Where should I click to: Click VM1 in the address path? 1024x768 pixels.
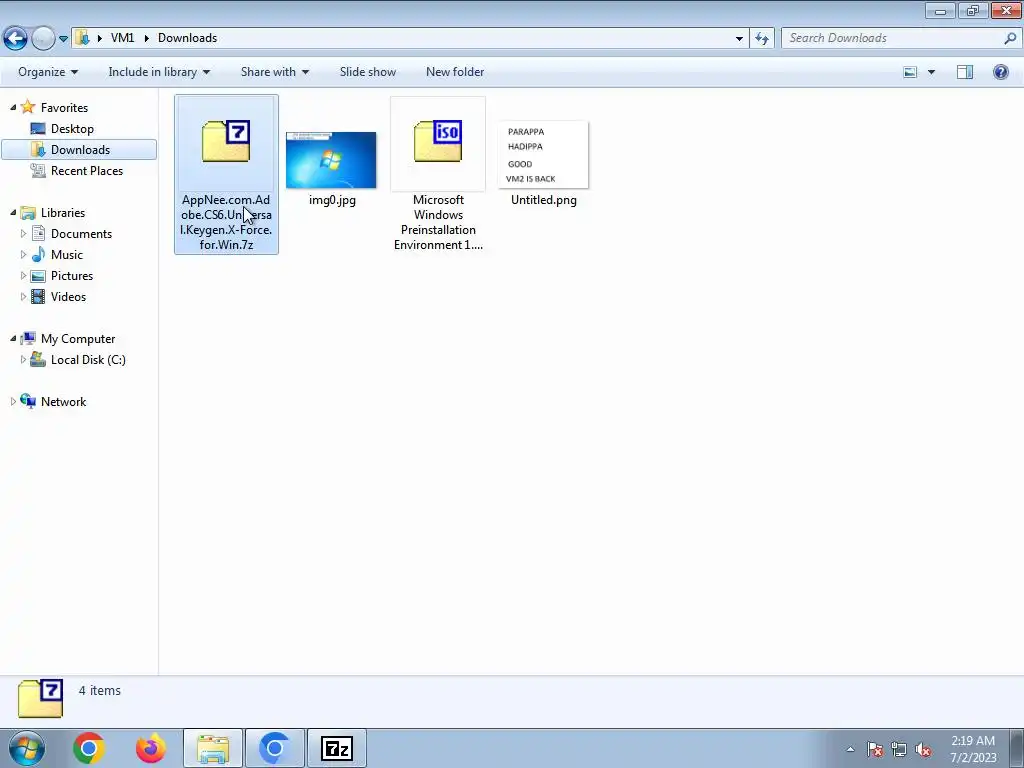(122, 38)
